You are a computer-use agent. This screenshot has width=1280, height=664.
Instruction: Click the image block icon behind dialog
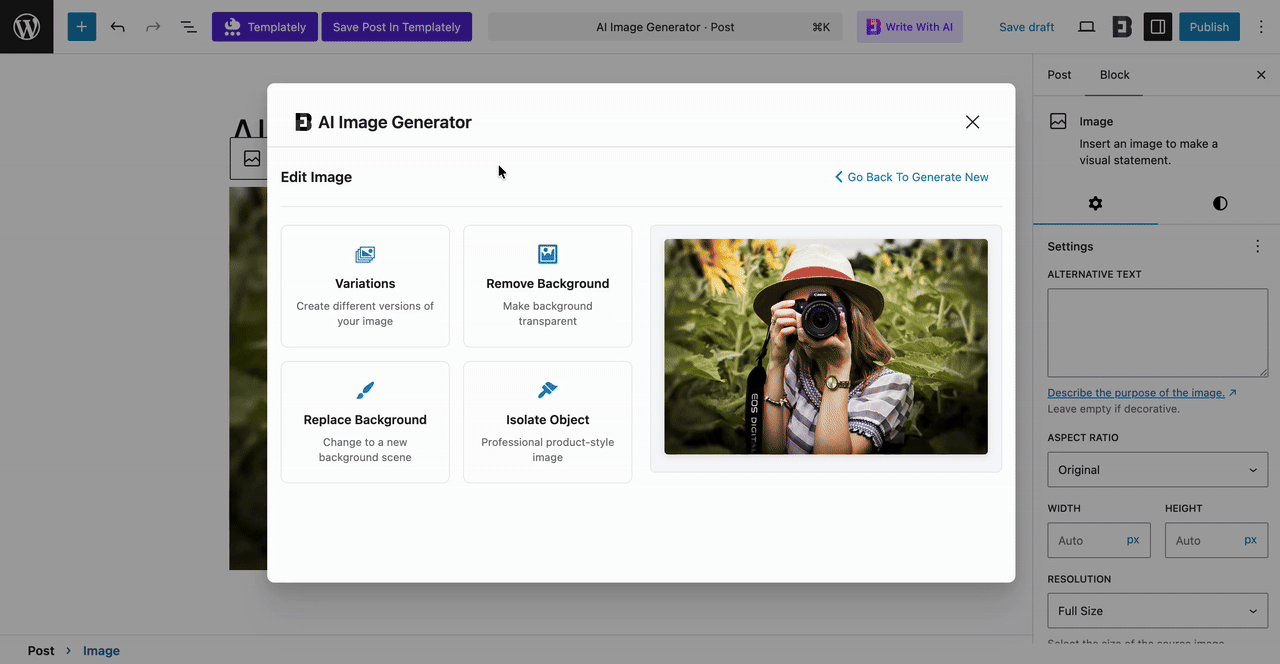pyautogui.click(x=252, y=159)
